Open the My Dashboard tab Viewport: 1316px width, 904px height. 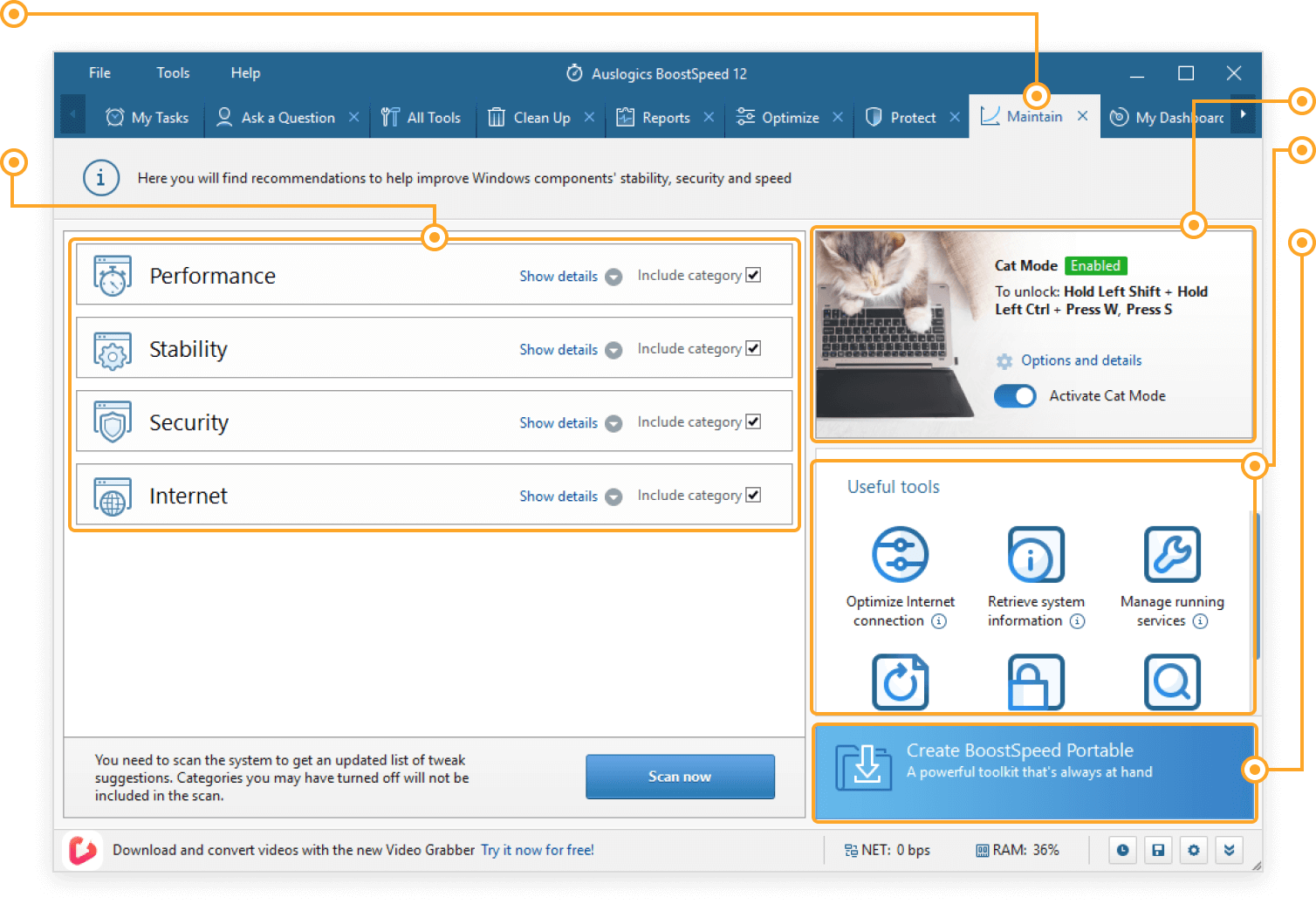click(x=1167, y=118)
